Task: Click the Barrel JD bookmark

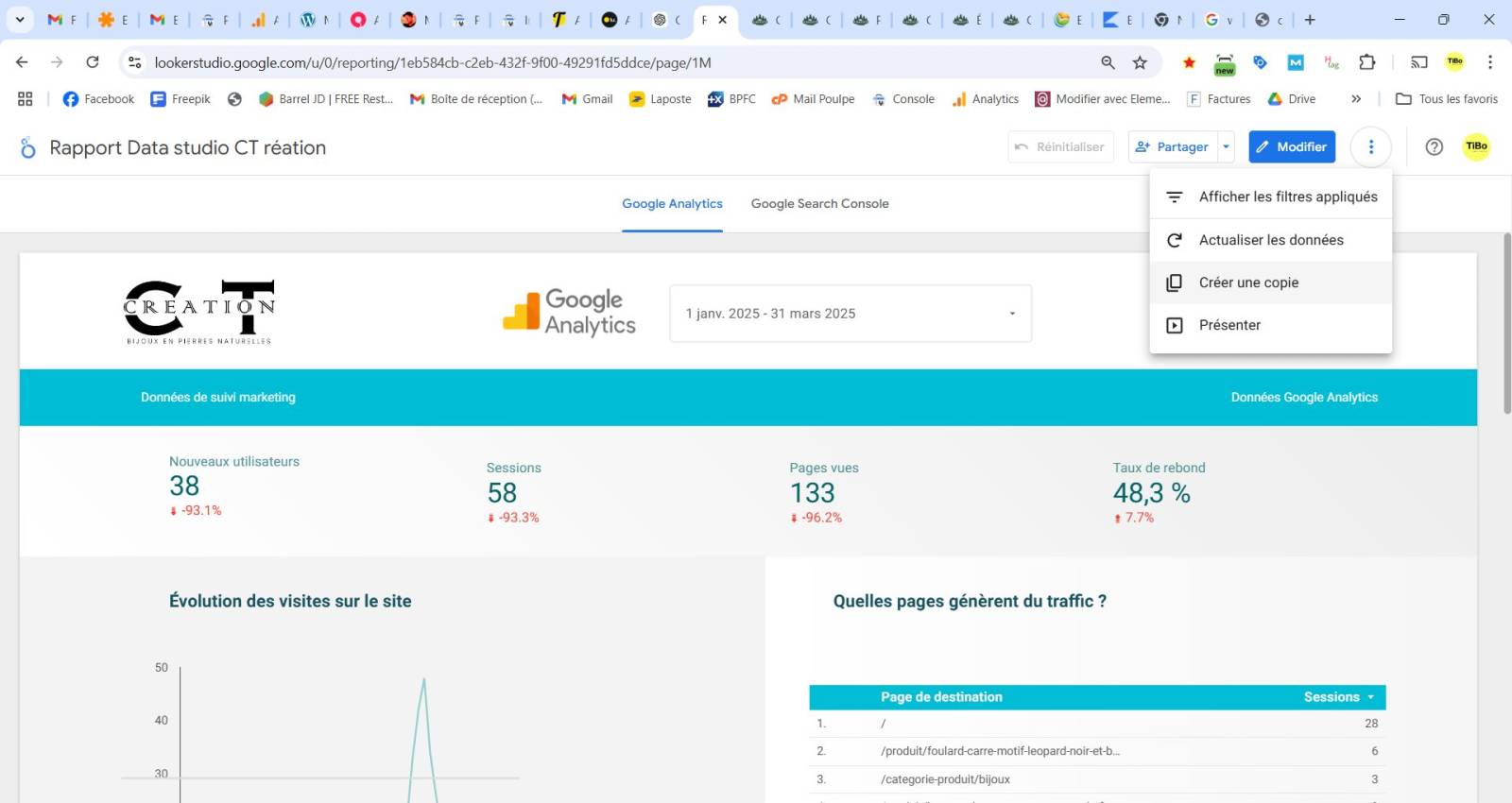Action: tap(326, 99)
